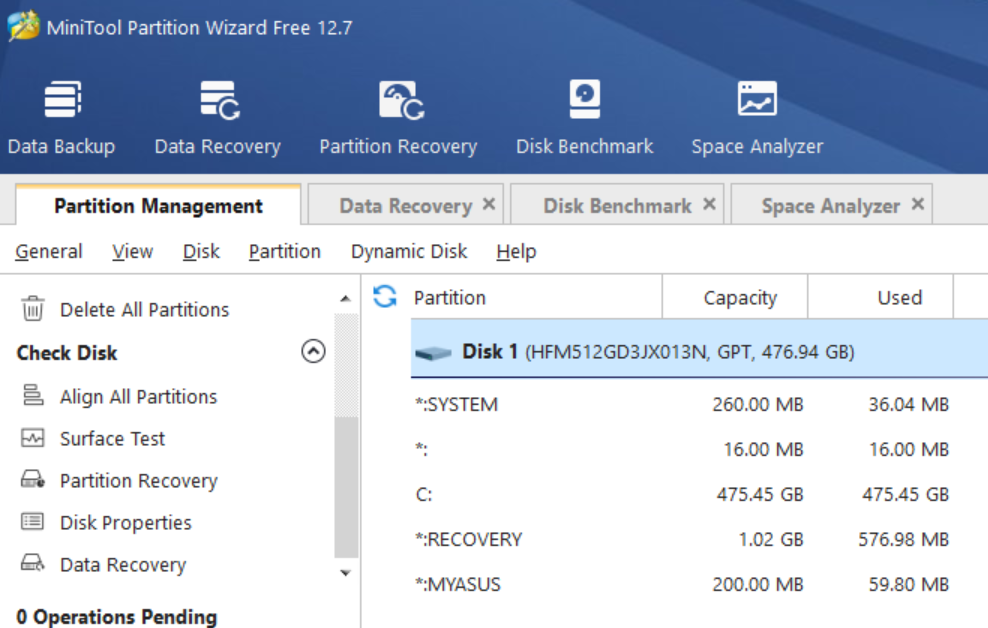The height and width of the screenshot is (628, 988).
Task: Choose Delete All Partitions action
Action: coord(144,309)
